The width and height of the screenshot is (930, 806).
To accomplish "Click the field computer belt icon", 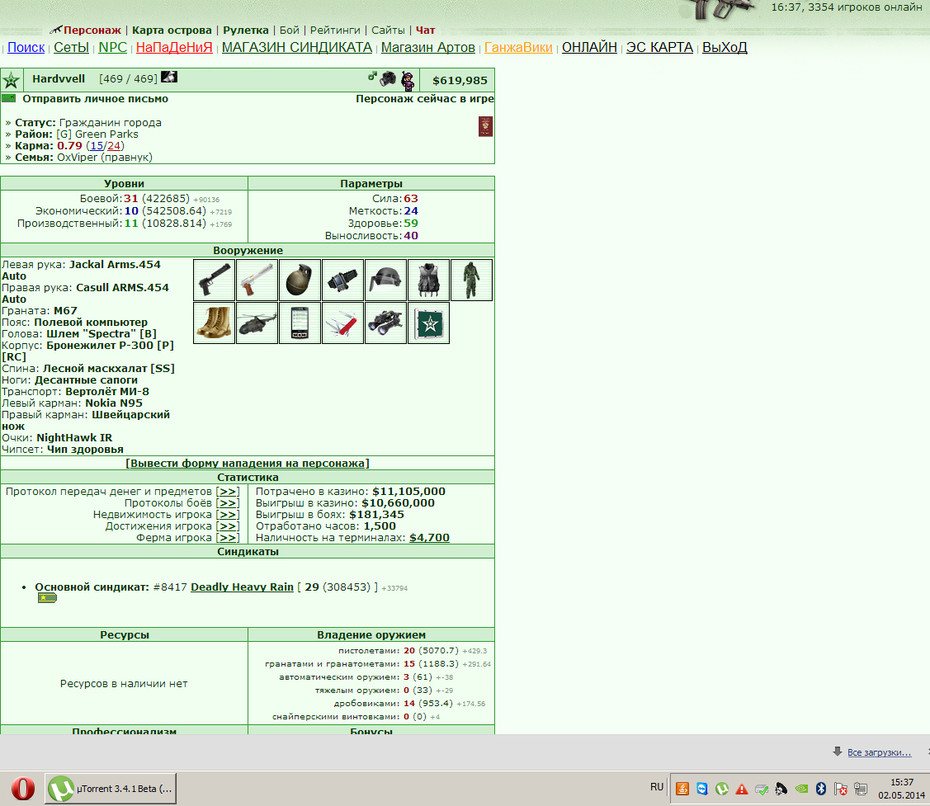I will click(x=343, y=280).
